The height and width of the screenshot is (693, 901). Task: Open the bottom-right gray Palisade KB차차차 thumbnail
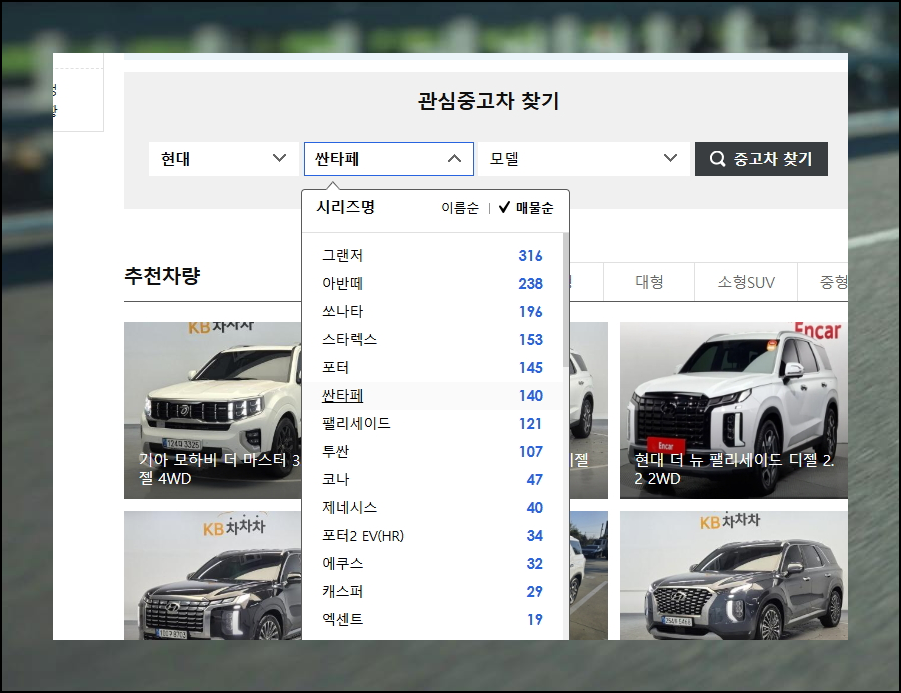coord(733,575)
